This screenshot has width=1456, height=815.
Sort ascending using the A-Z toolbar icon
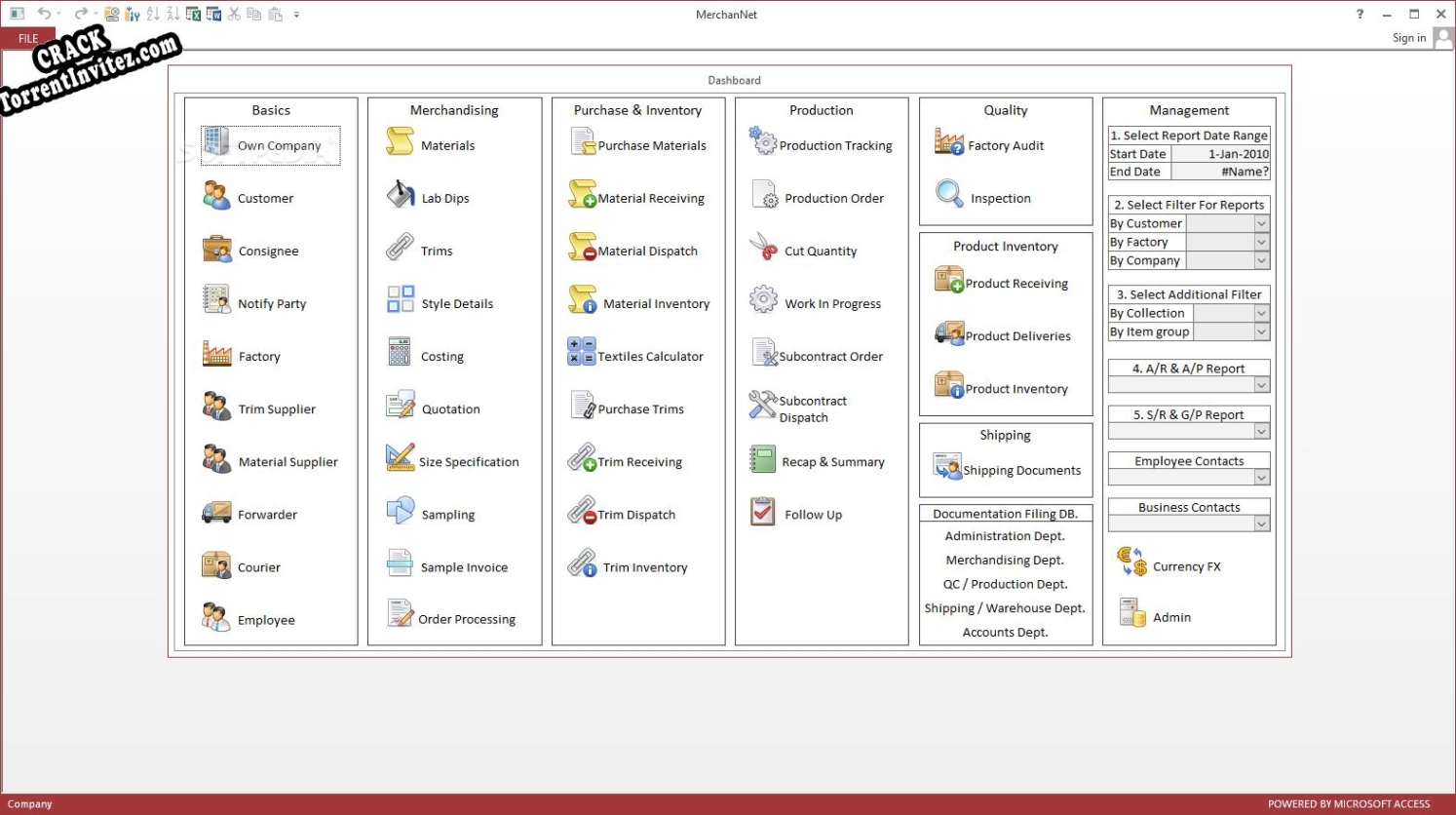tap(153, 14)
